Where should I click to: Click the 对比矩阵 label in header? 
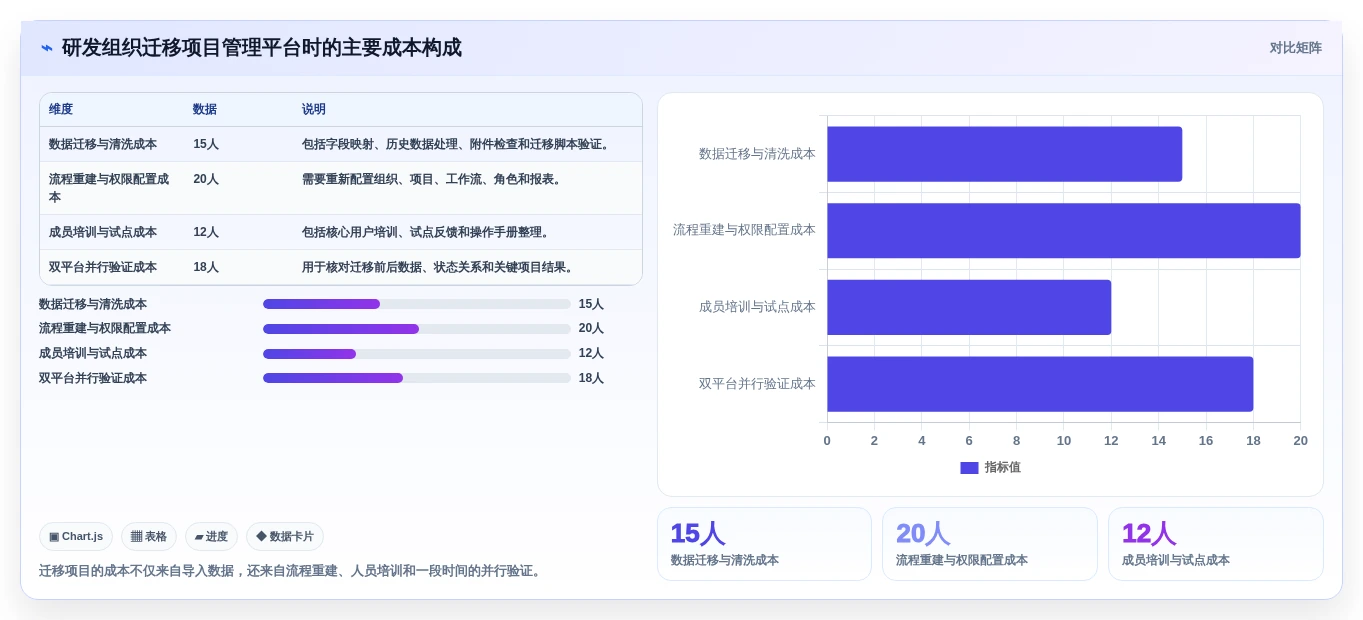1295,48
